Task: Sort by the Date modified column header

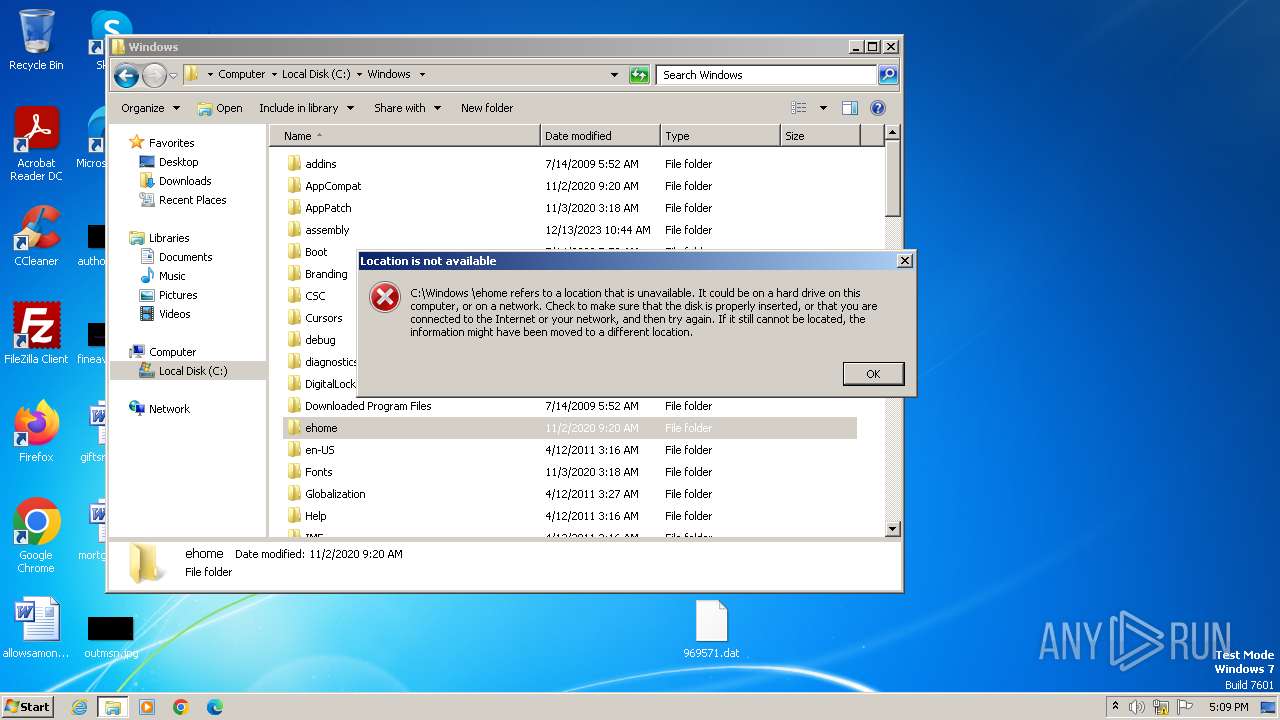Action: pyautogui.click(x=600, y=135)
